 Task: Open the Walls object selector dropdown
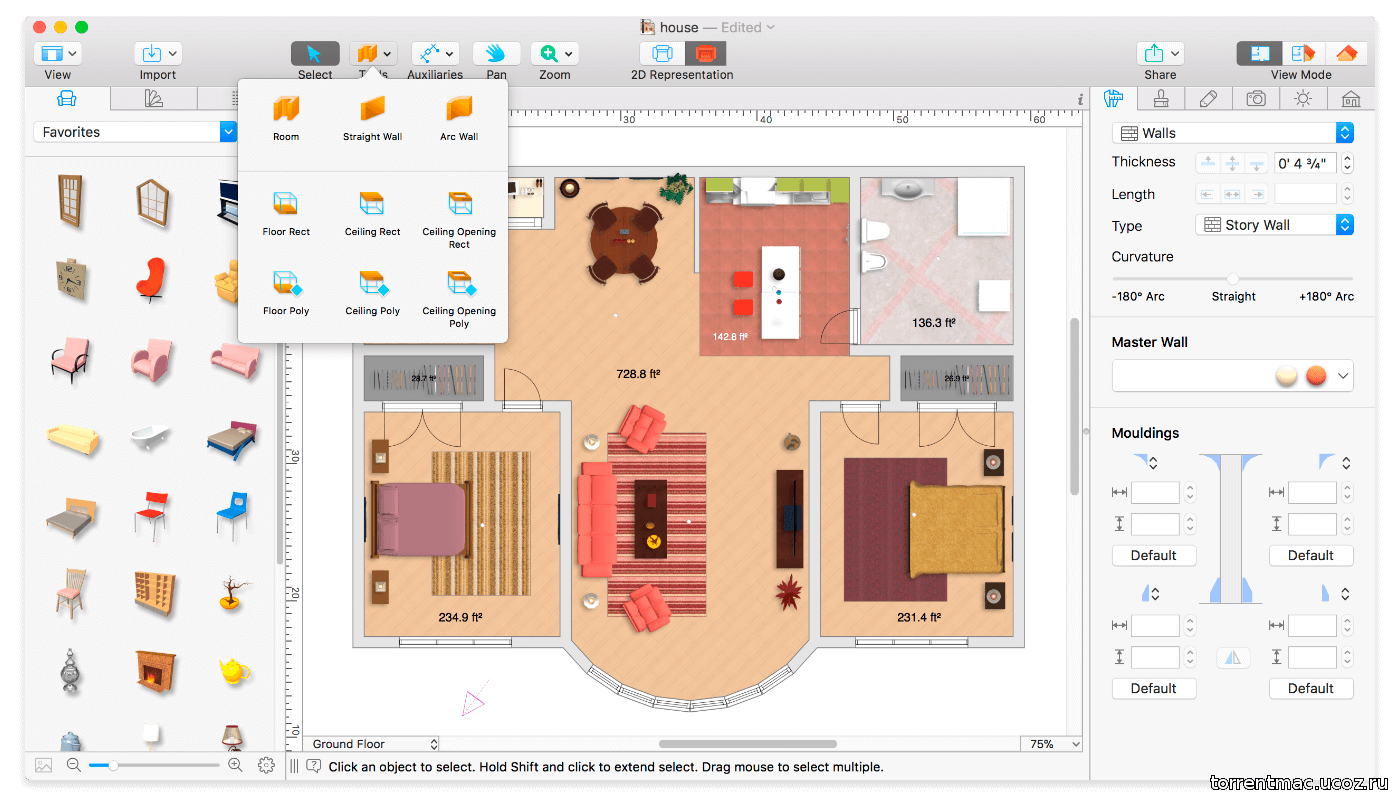click(1233, 133)
